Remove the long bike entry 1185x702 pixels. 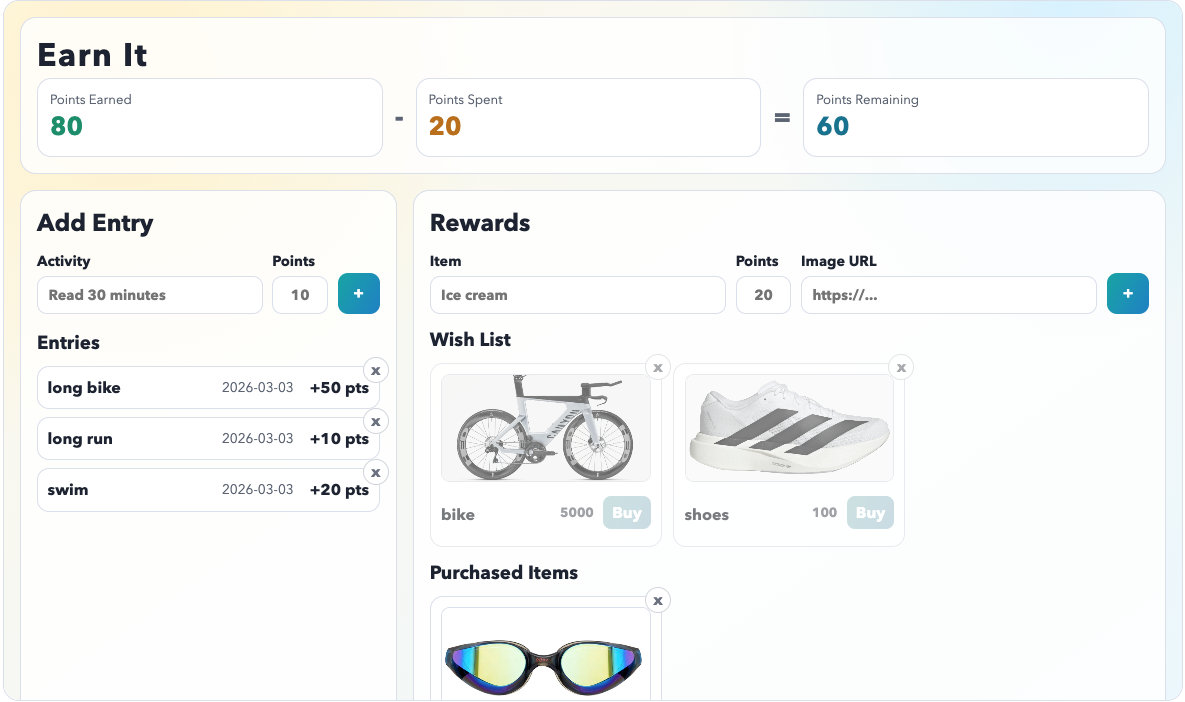click(x=376, y=370)
